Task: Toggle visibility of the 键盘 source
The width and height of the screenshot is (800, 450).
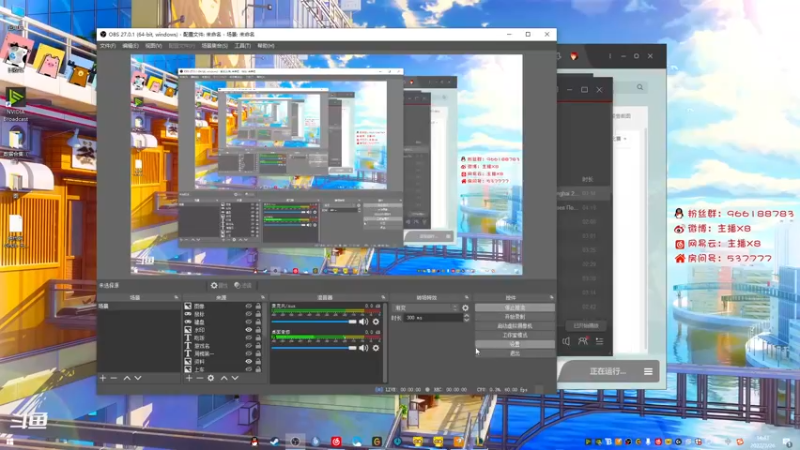Action: (x=248, y=322)
